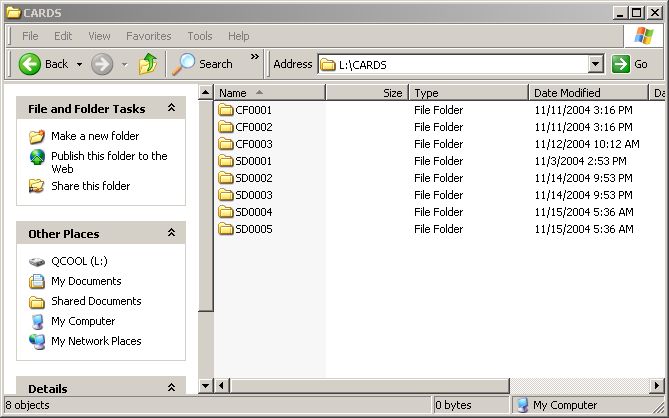Open QCOOL (L:) drive icon

pos(37,261)
